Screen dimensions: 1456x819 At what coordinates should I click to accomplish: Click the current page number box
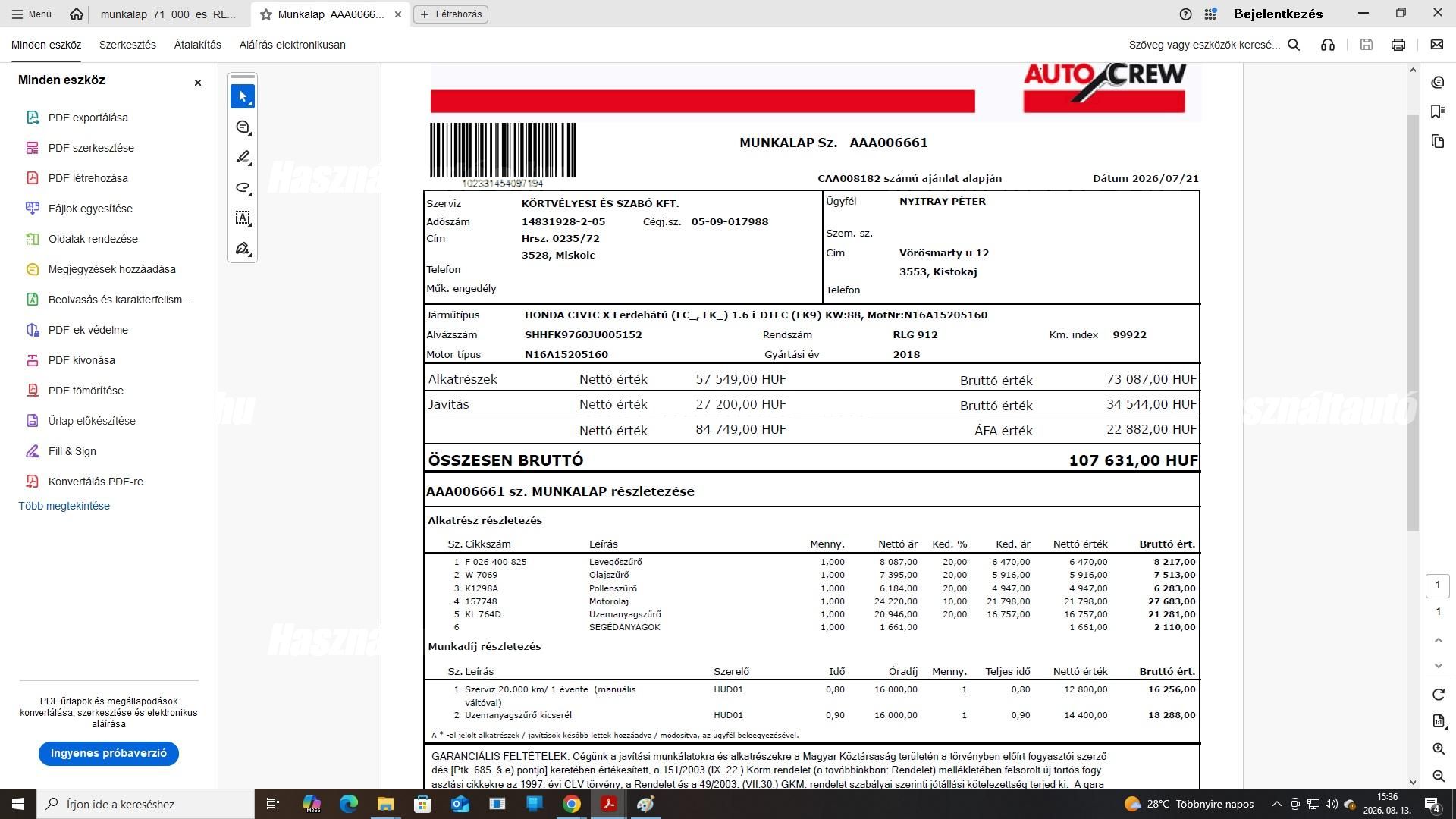1438,585
